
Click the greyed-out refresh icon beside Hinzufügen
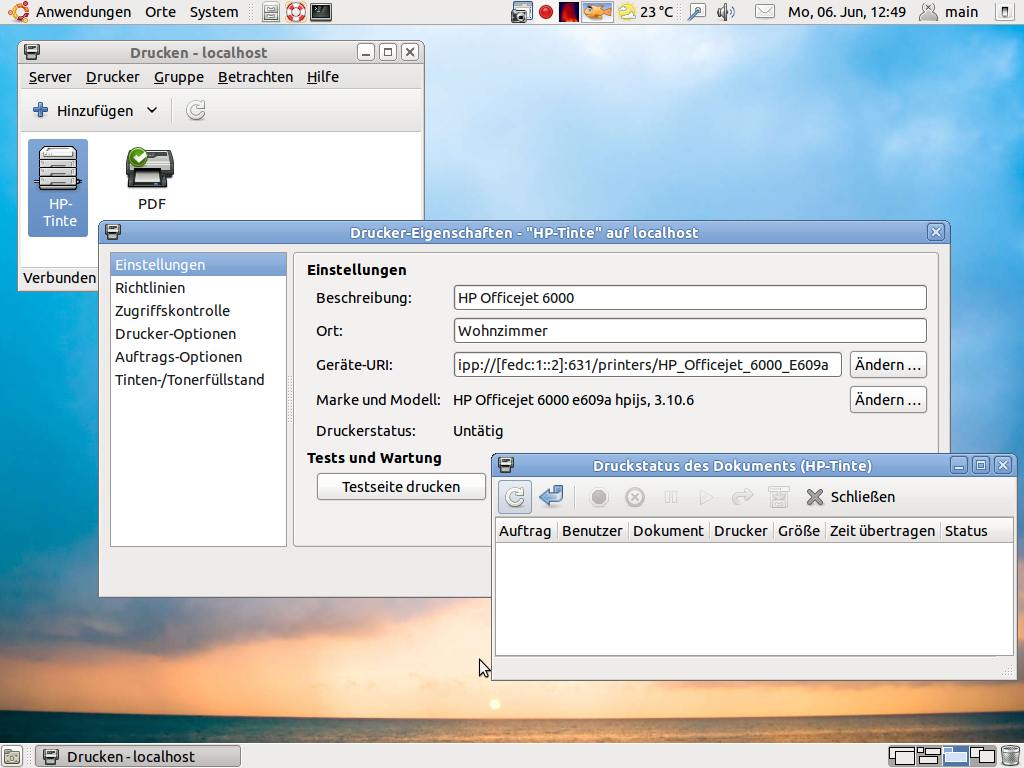[196, 111]
